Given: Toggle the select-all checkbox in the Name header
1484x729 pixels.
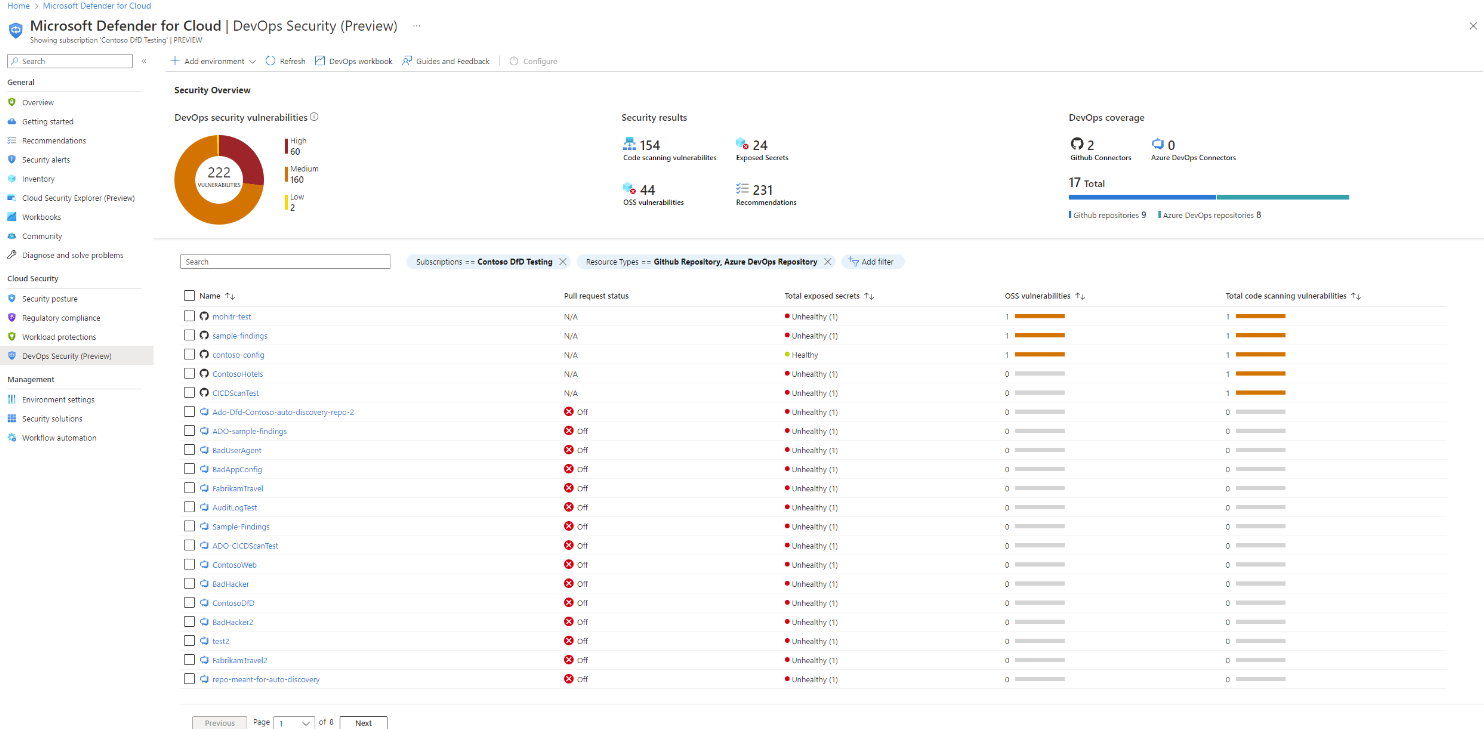Looking at the screenshot, I should 189,296.
